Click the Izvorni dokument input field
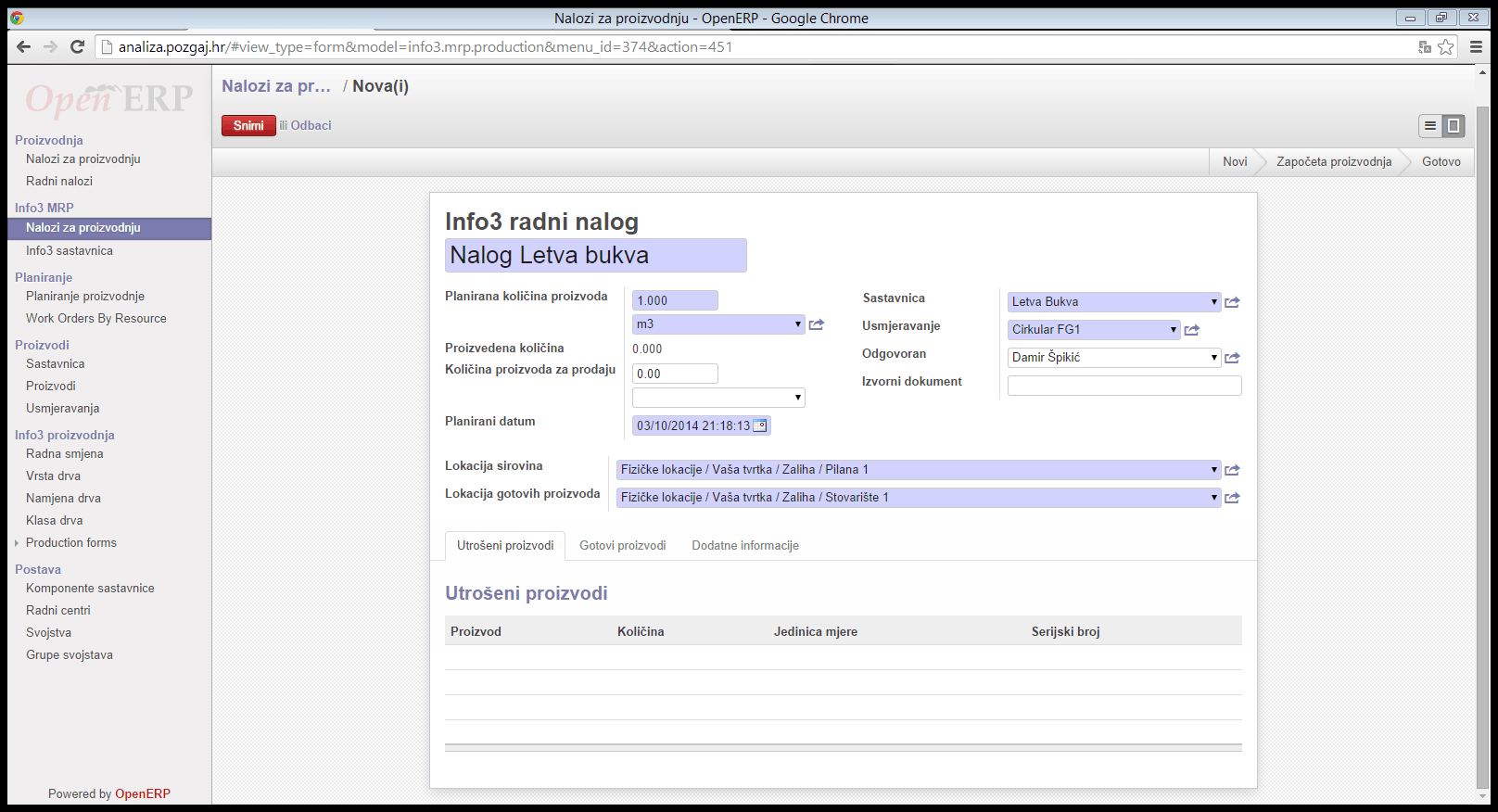 [1123, 386]
